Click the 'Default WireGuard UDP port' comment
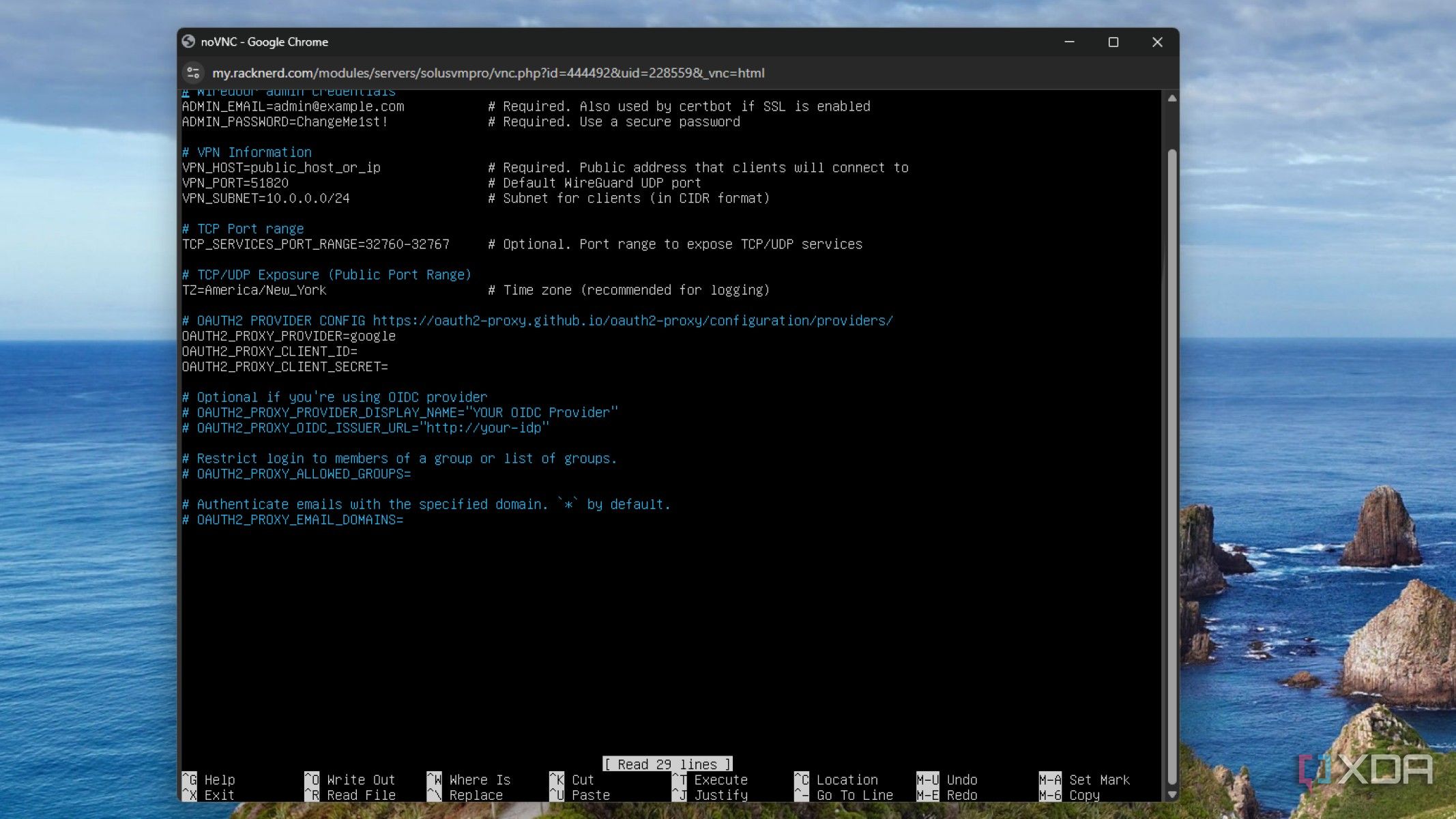 (x=594, y=183)
